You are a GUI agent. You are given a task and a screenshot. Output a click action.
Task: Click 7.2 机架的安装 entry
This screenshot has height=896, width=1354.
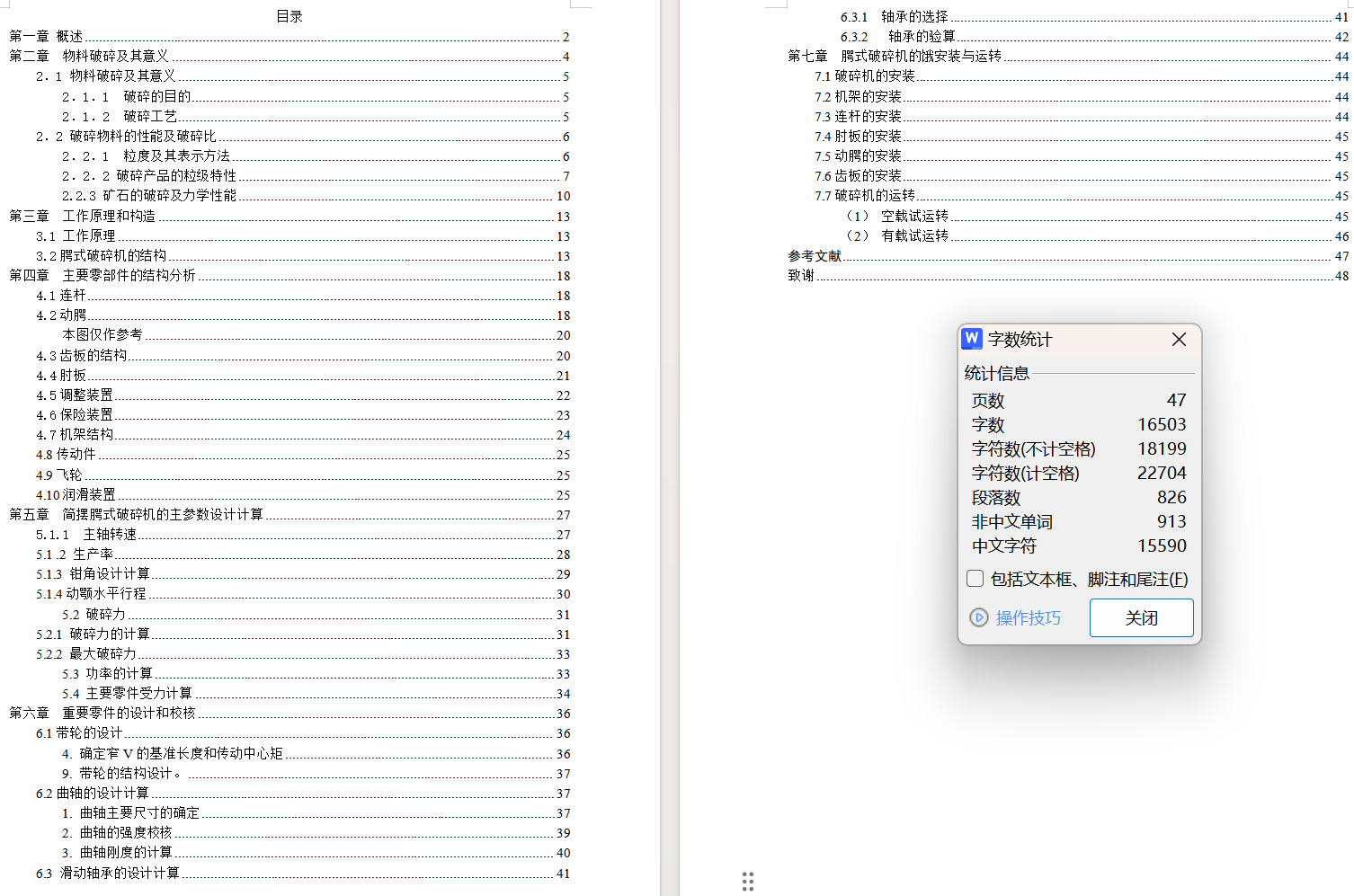coord(1082,96)
